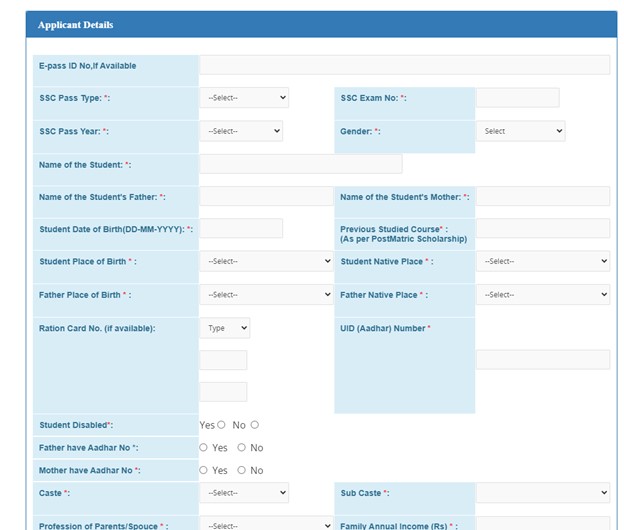The width and height of the screenshot is (624, 530).
Task: Click the Previous Studied Course field
Action: [543, 228]
